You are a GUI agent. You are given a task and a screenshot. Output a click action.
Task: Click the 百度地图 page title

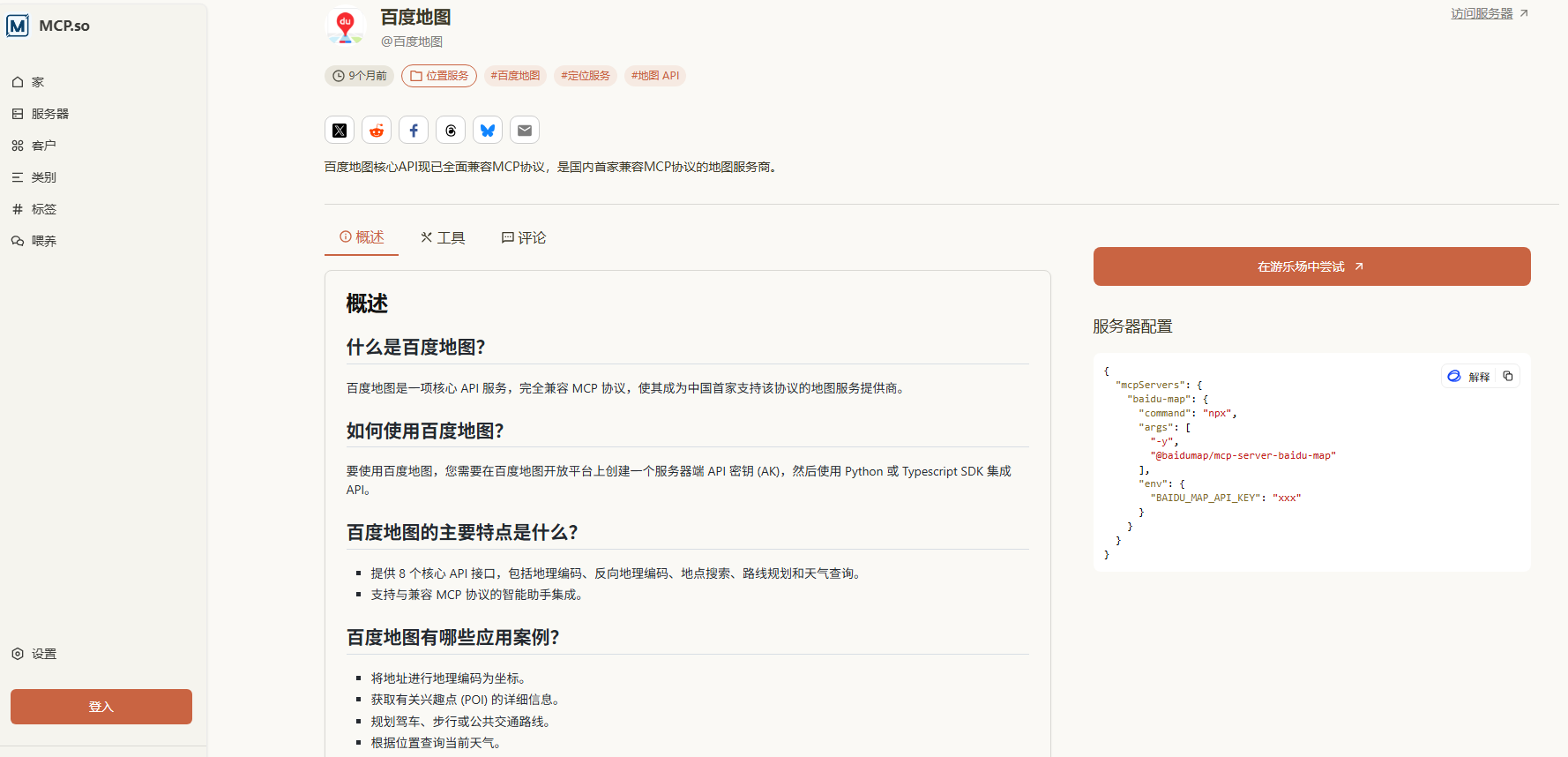[x=415, y=18]
